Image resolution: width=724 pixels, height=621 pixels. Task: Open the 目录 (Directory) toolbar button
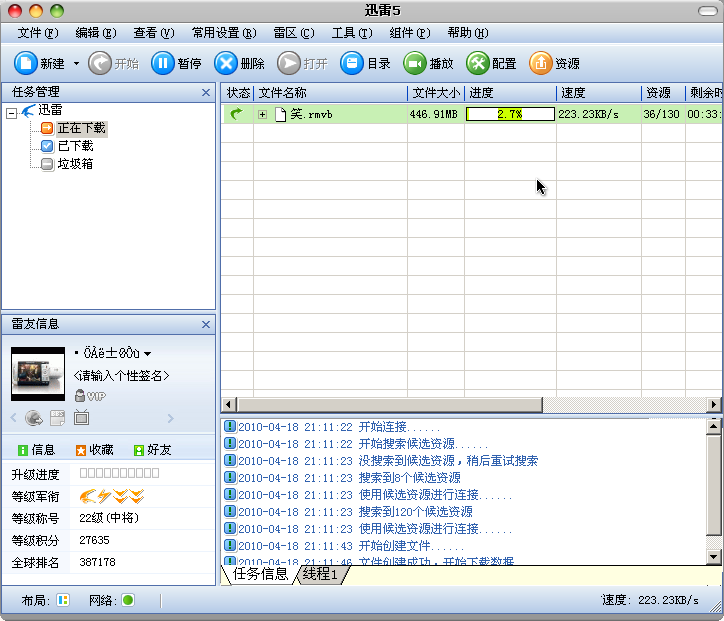coord(365,63)
